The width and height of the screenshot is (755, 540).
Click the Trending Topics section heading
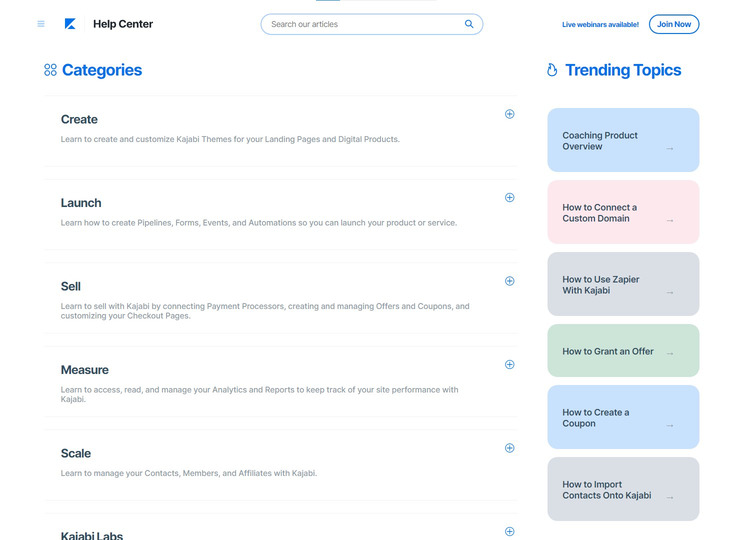point(623,70)
